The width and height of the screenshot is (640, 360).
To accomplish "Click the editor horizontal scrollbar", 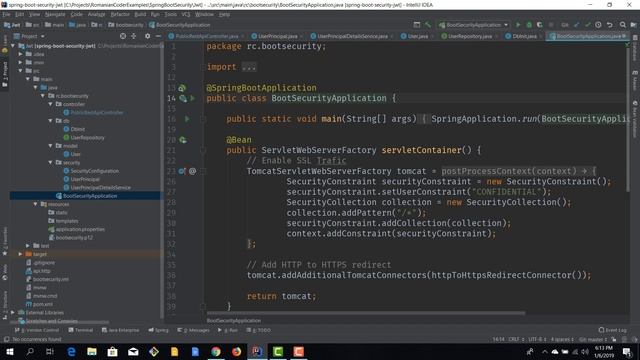I will (365, 313).
